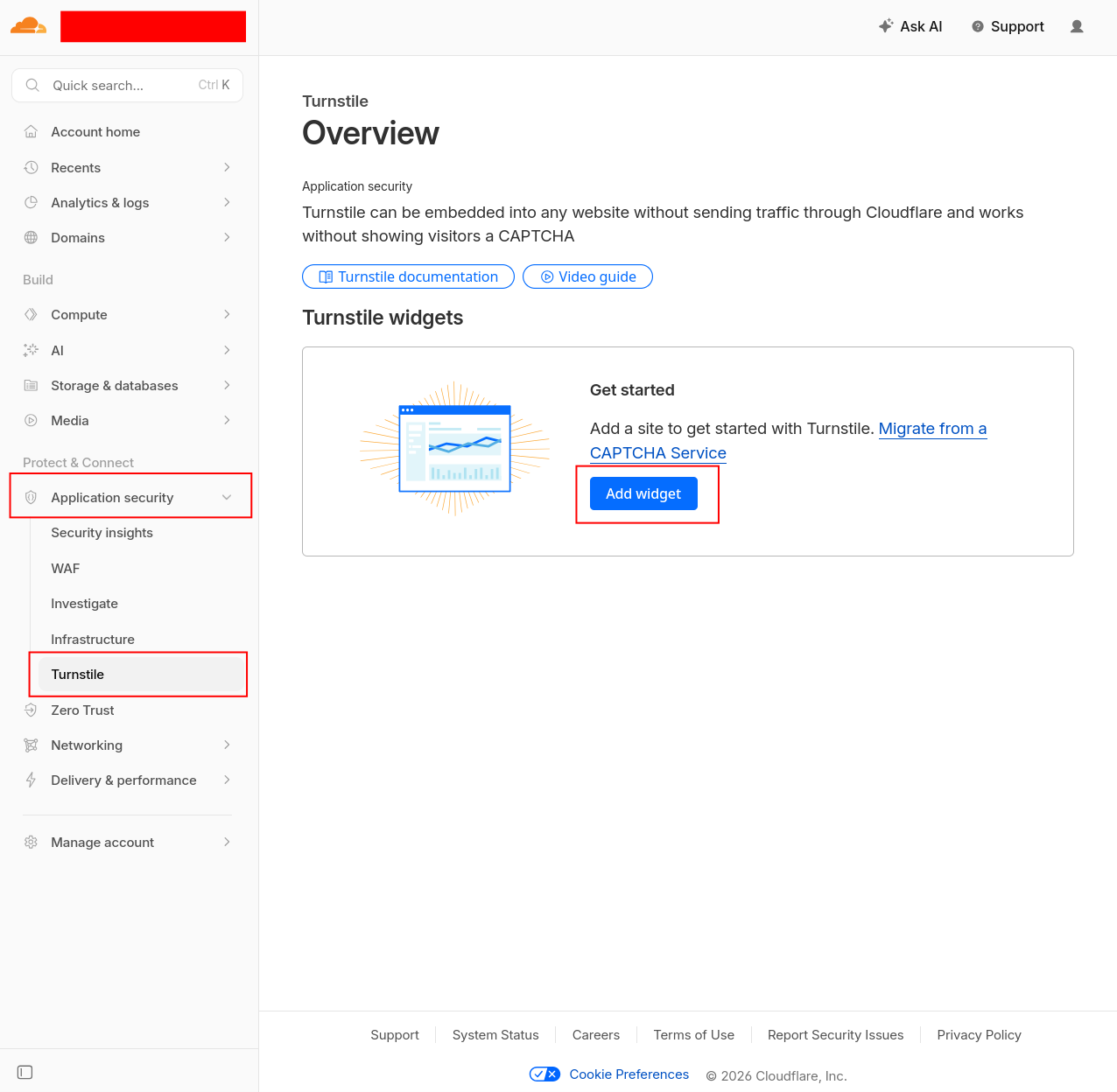Expand the Recents chevron
This screenshot has height=1092, width=1117.
click(x=227, y=167)
